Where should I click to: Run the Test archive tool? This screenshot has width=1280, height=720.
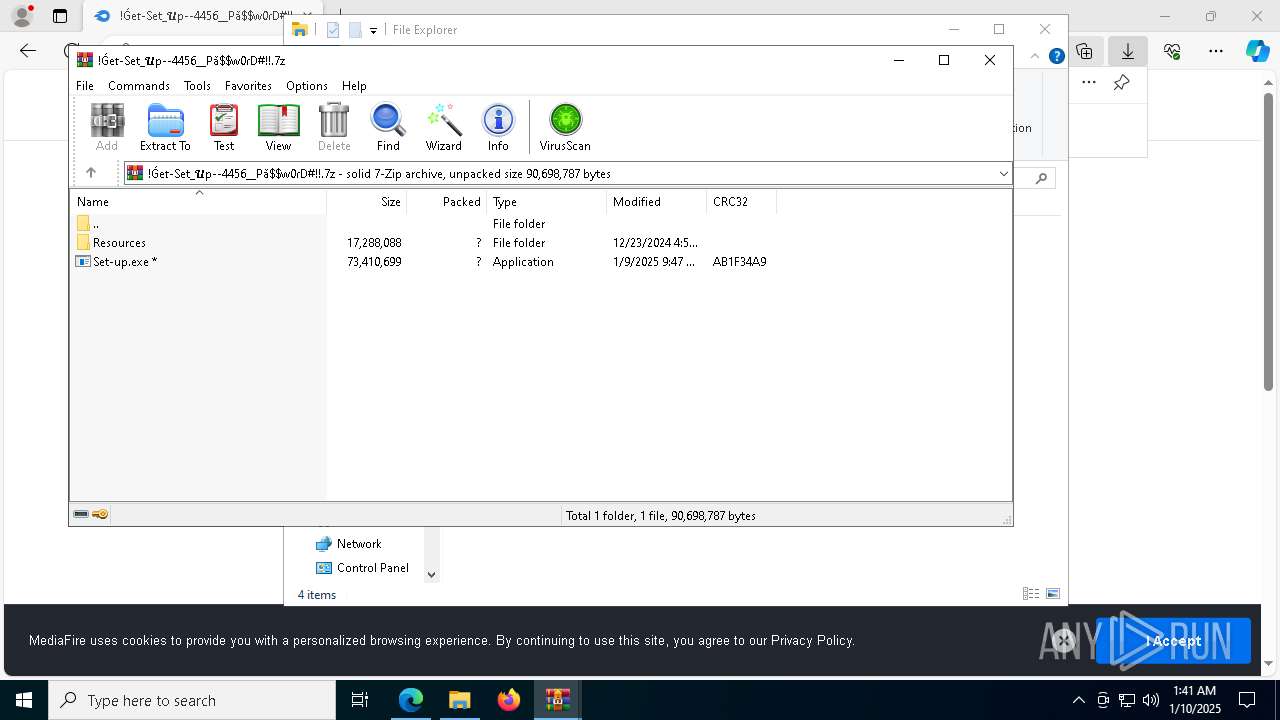coord(224,127)
